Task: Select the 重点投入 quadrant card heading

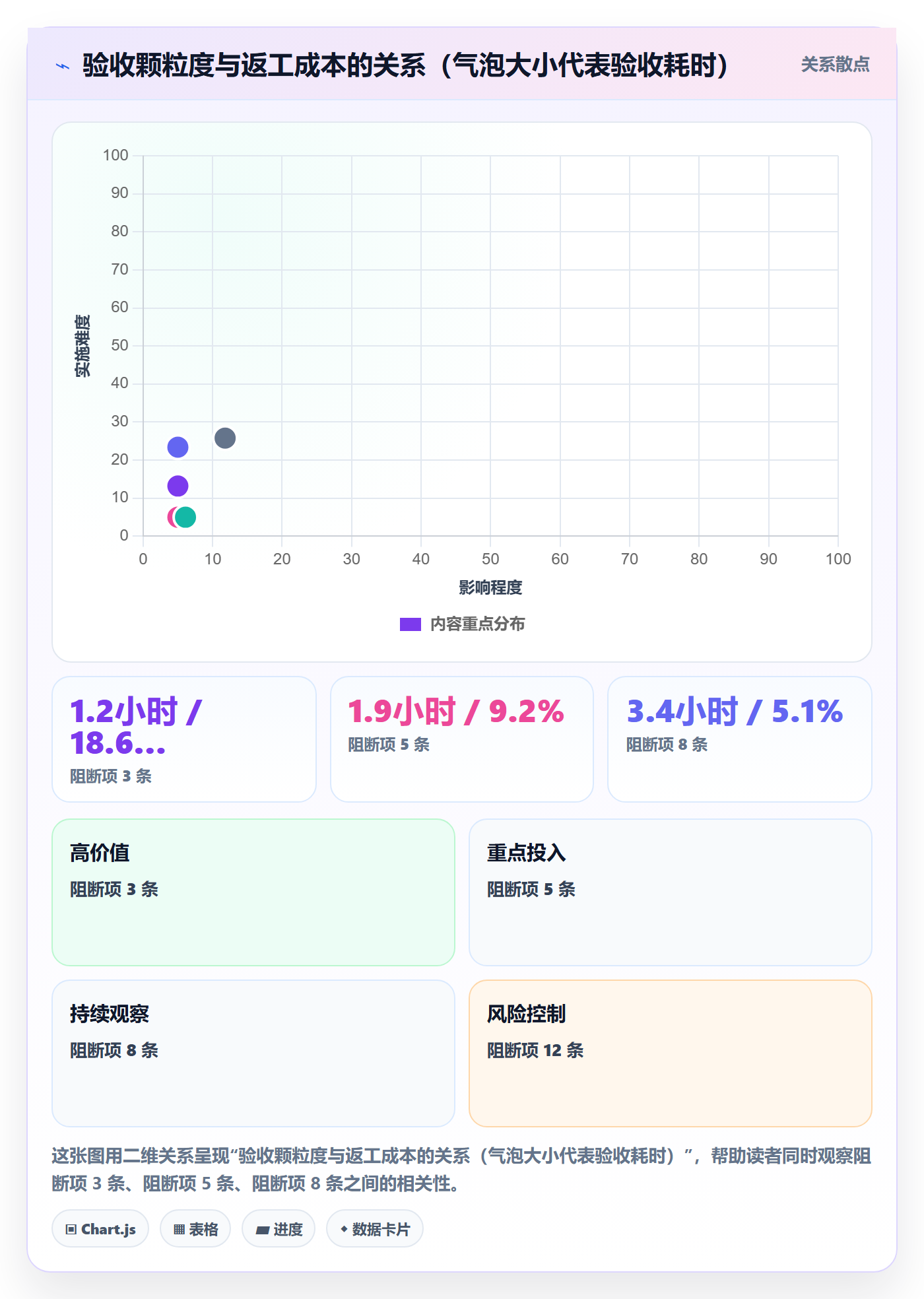Action: coord(527,853)
